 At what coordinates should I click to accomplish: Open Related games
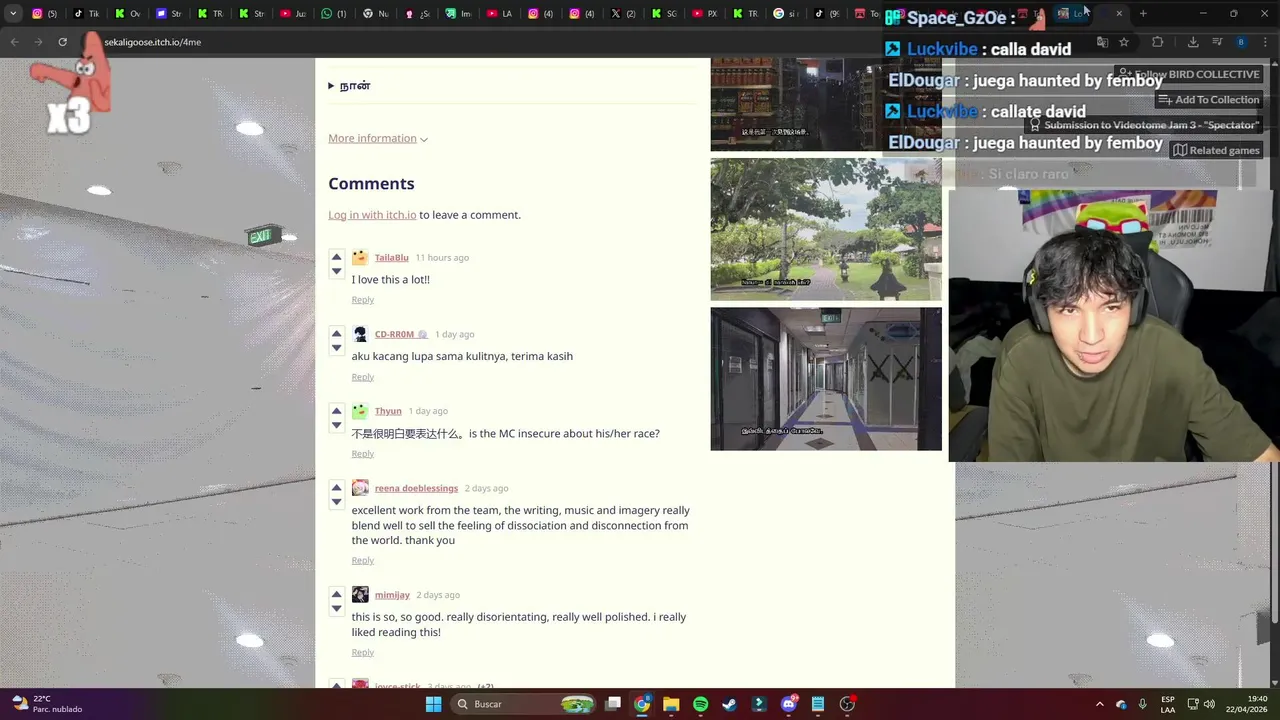click(x=1215, y=150)
